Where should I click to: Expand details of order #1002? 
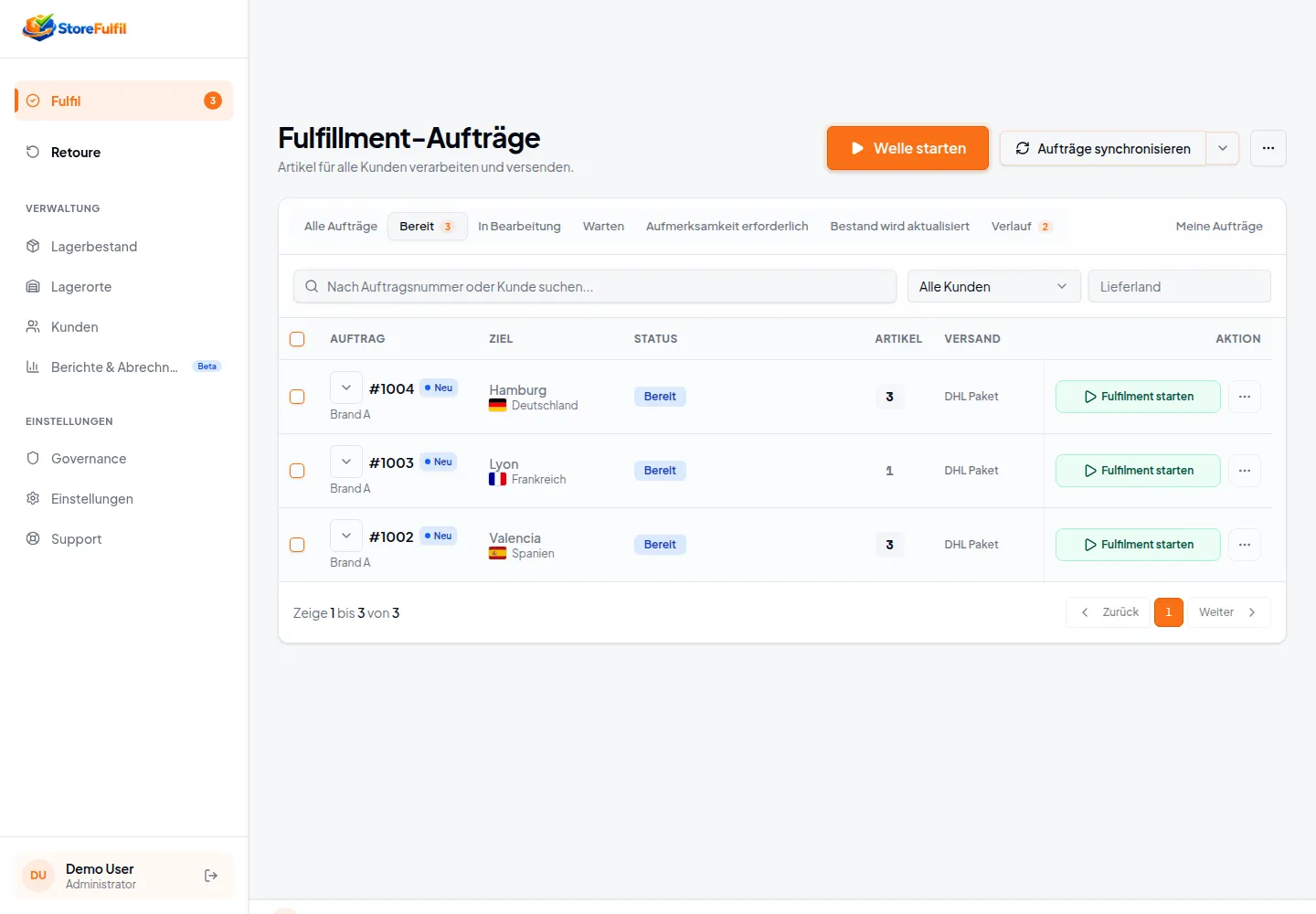(x=346, y=536)
